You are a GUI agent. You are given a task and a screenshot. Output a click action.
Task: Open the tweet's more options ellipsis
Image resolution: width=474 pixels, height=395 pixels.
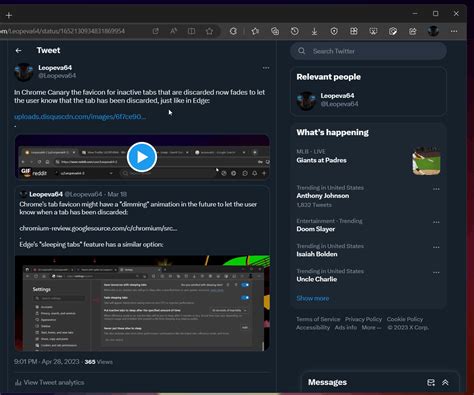click(266, 68)
